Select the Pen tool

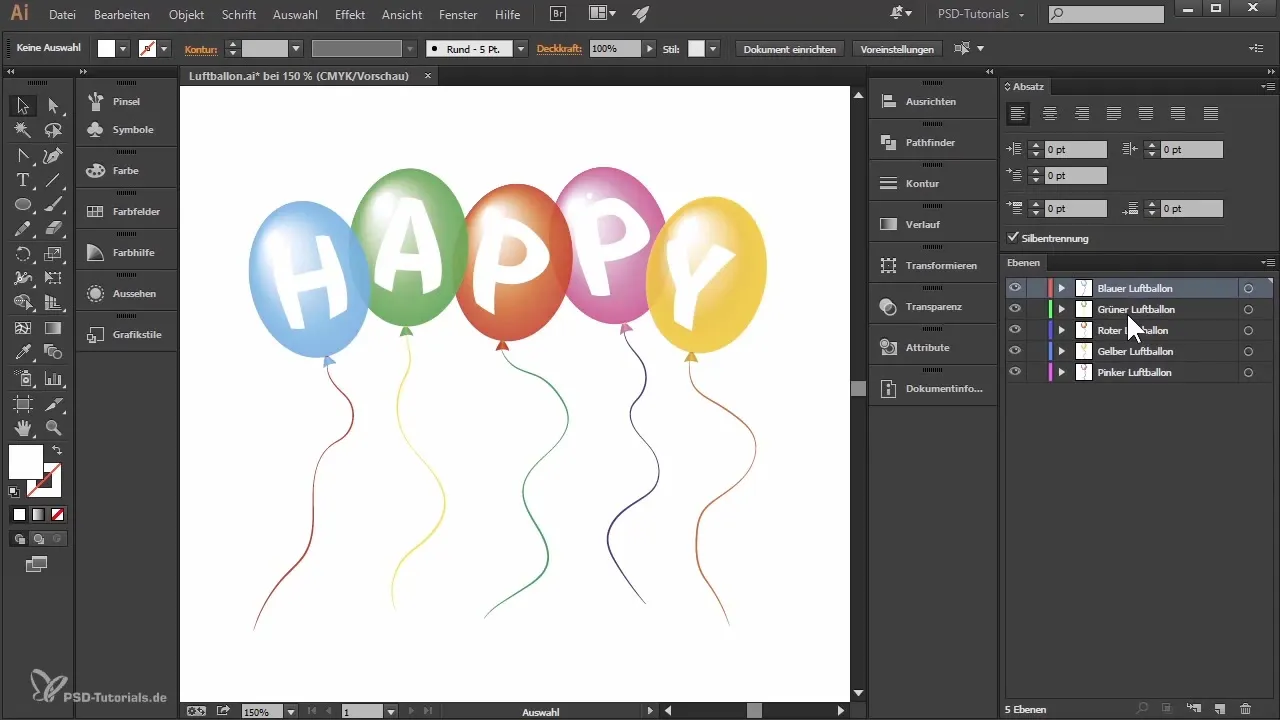tap(53, 155)
